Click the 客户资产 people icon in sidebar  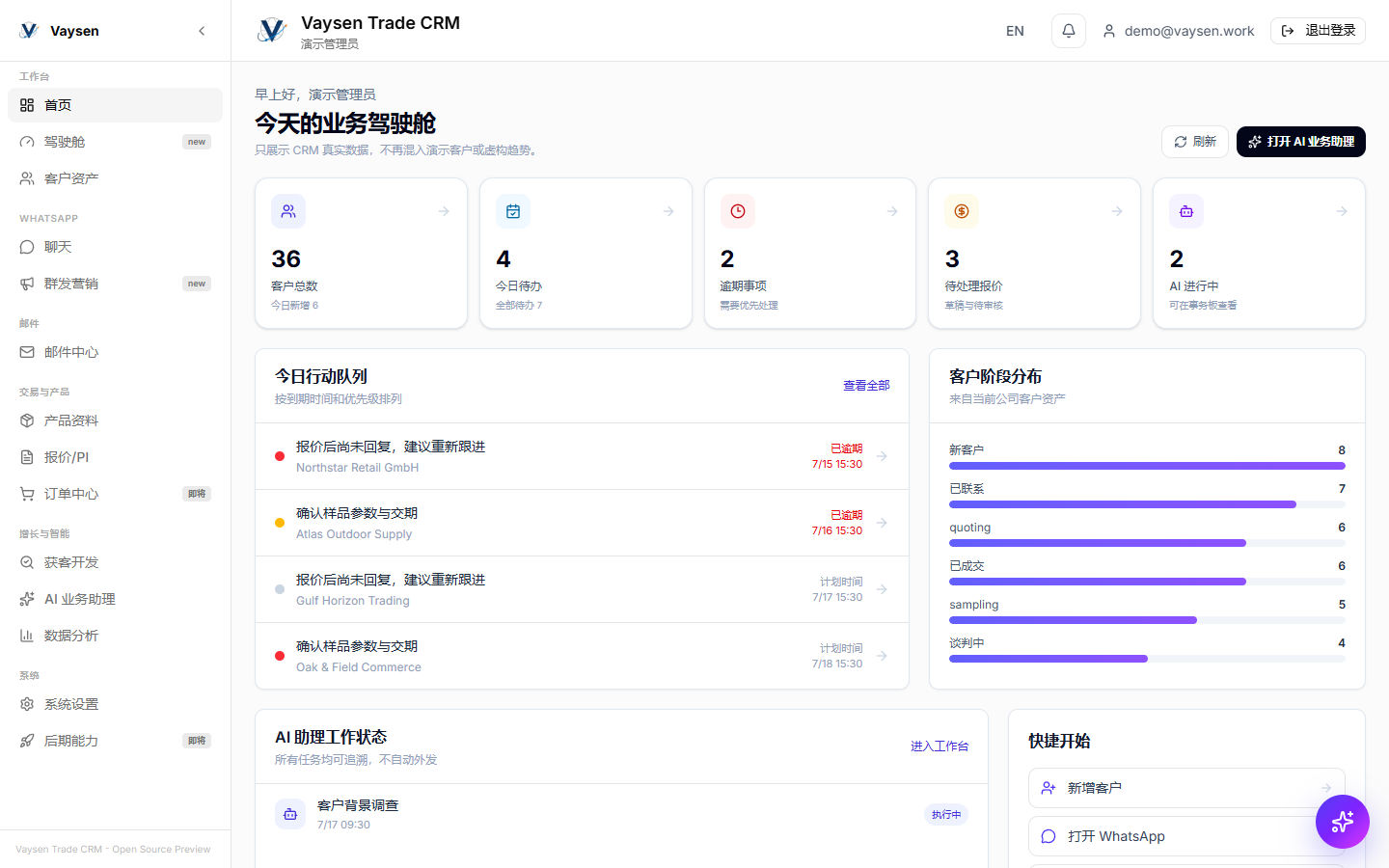(27, 178)
